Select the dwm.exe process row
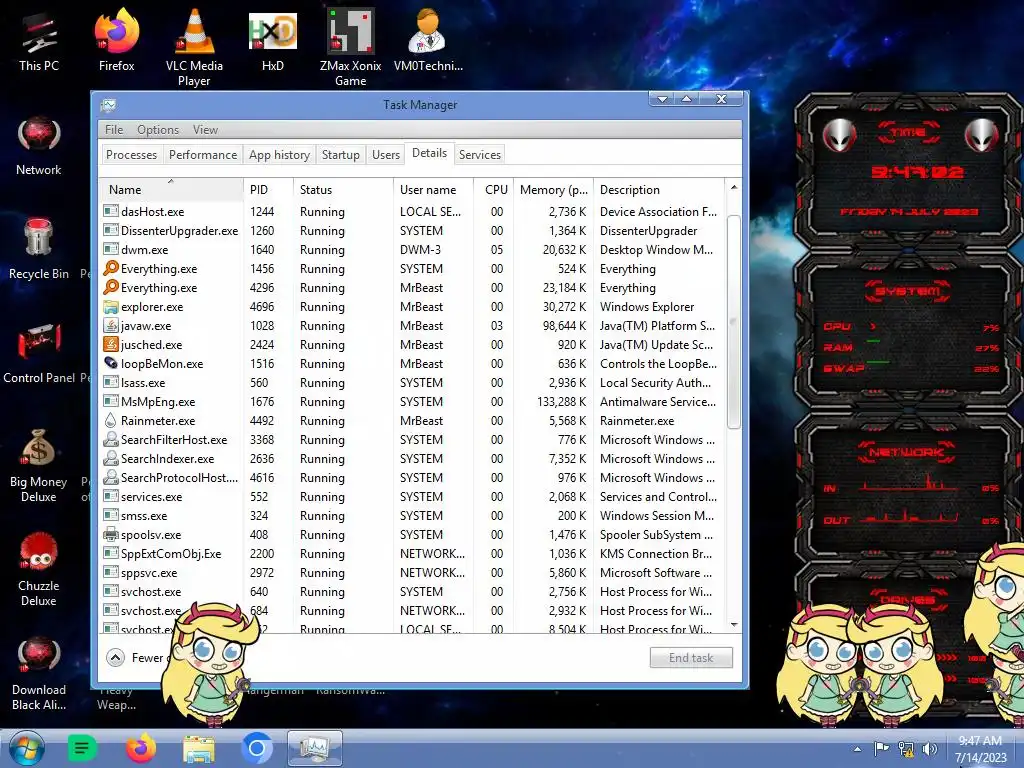The width and height of the screenshot is (1024, 768). tap(411, 250)
